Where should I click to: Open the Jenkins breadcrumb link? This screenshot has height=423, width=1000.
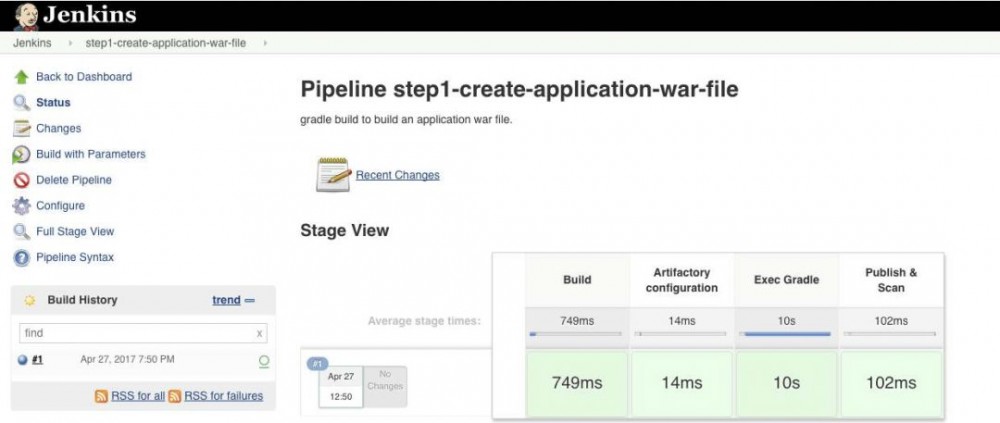tap(32, 43)
